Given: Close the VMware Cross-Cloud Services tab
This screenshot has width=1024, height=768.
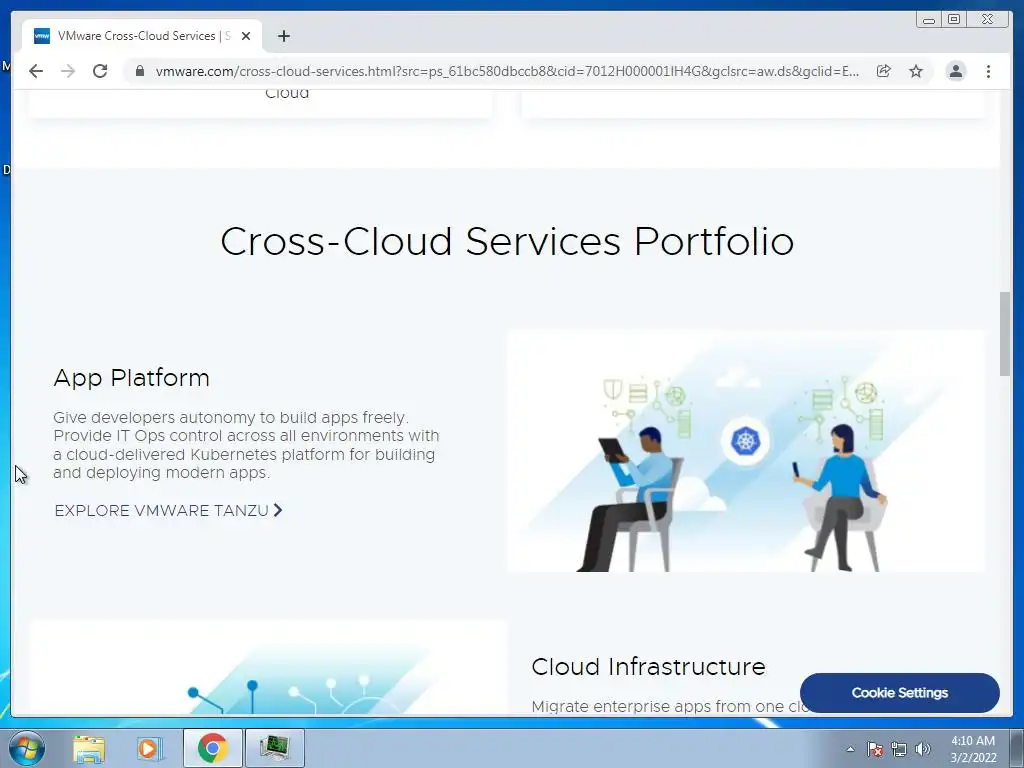Looking at the screenshot, I should point(246,36).
